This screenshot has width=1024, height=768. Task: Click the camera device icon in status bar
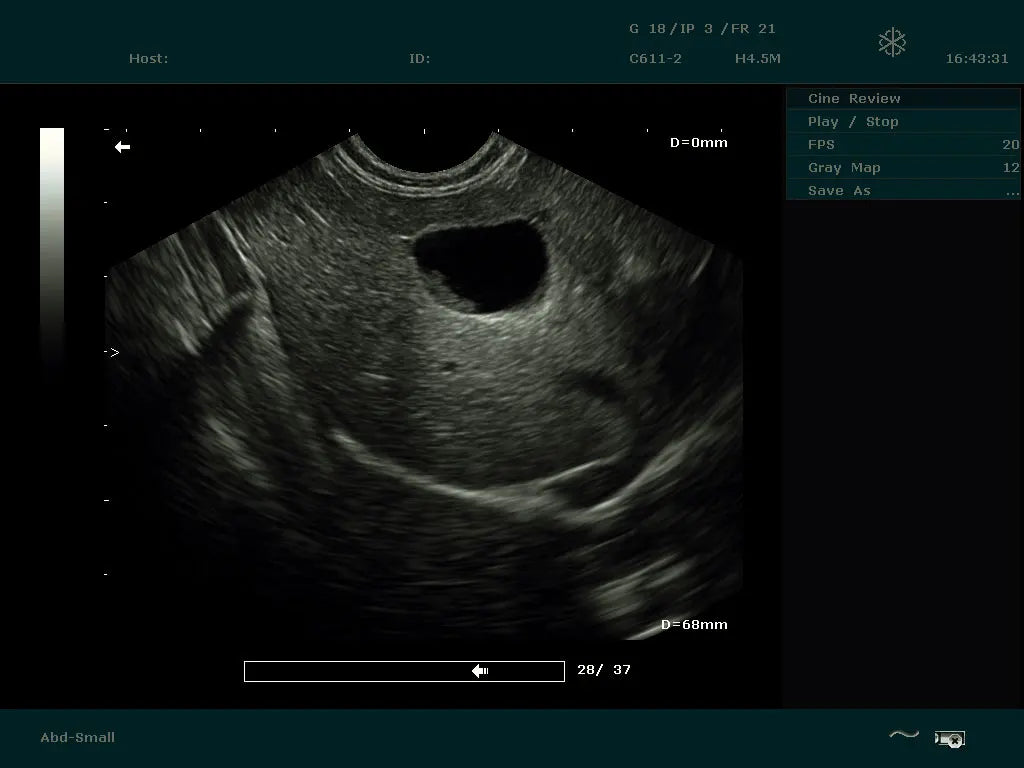(x=949, y=739)
